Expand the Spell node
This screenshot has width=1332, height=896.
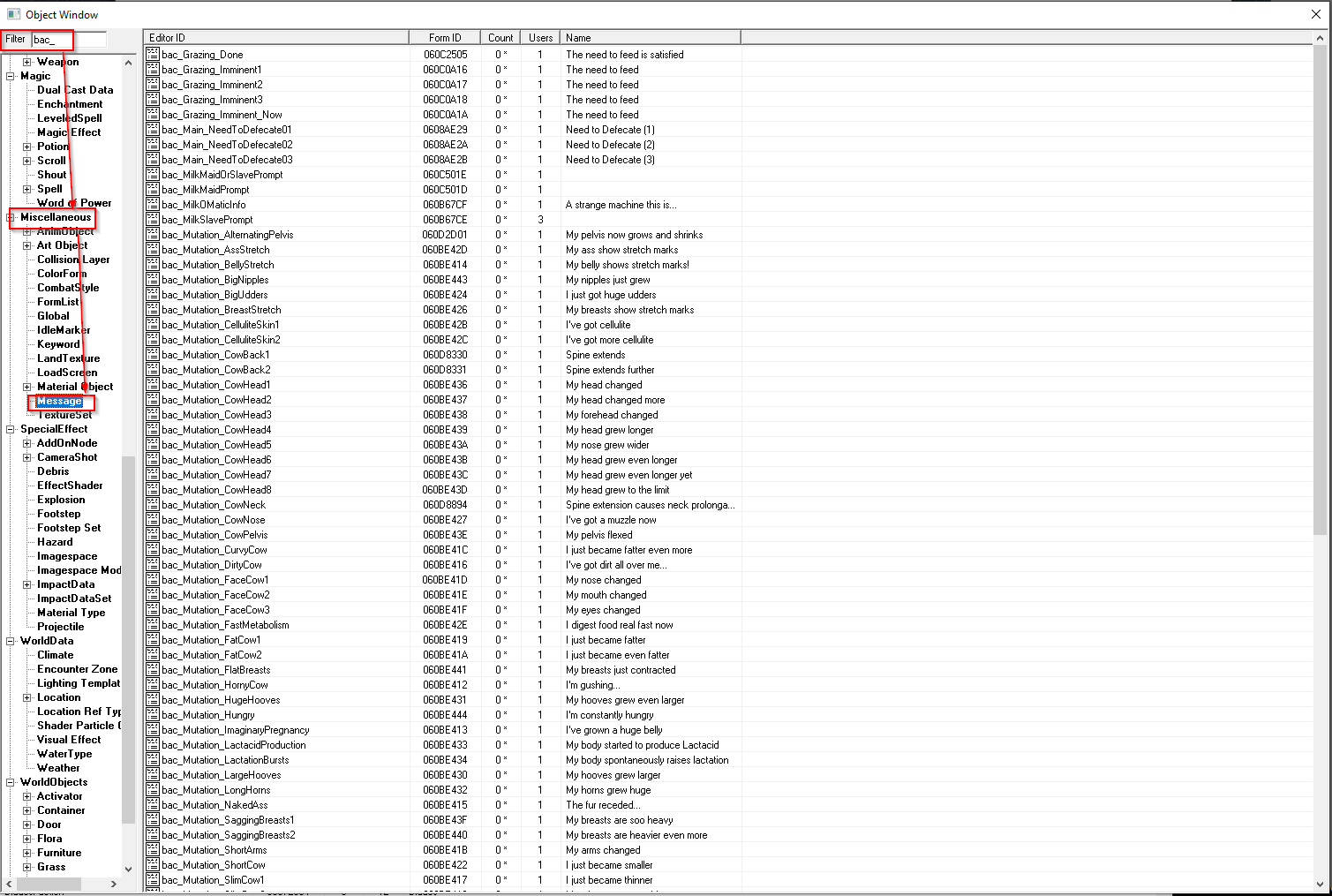(x=27, y=189)
